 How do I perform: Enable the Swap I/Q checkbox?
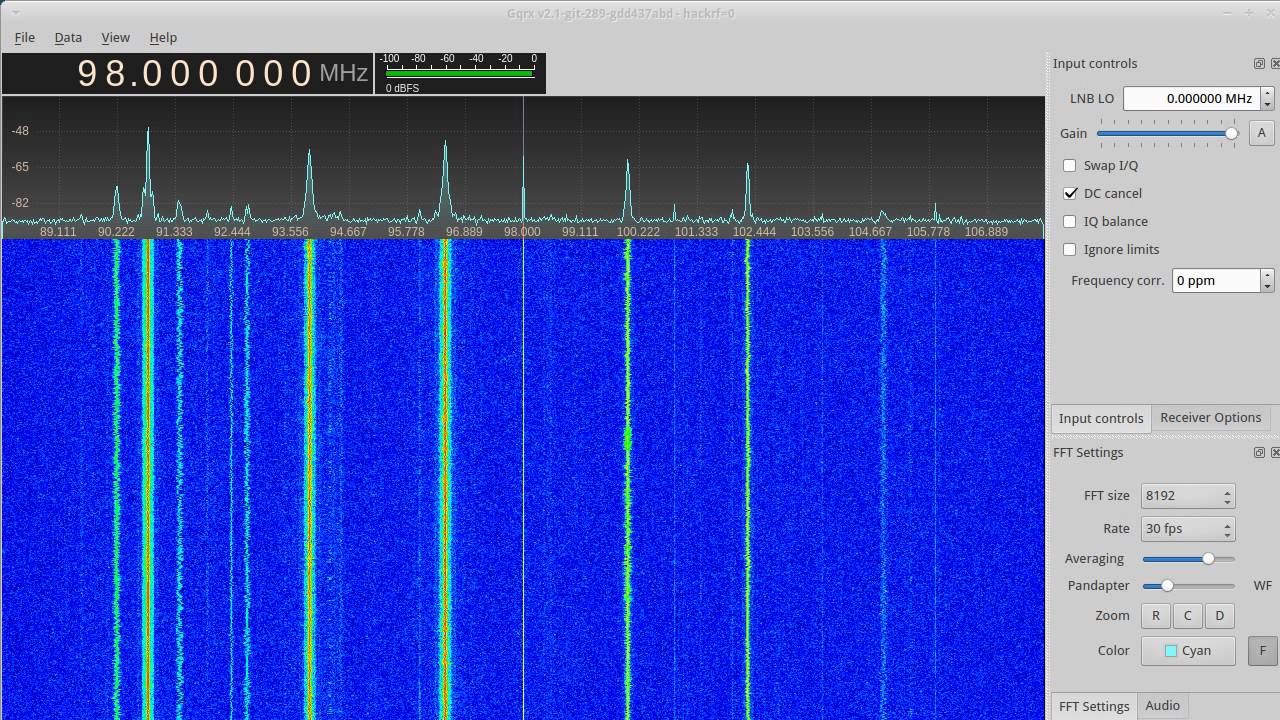(x=1070, y=165)
